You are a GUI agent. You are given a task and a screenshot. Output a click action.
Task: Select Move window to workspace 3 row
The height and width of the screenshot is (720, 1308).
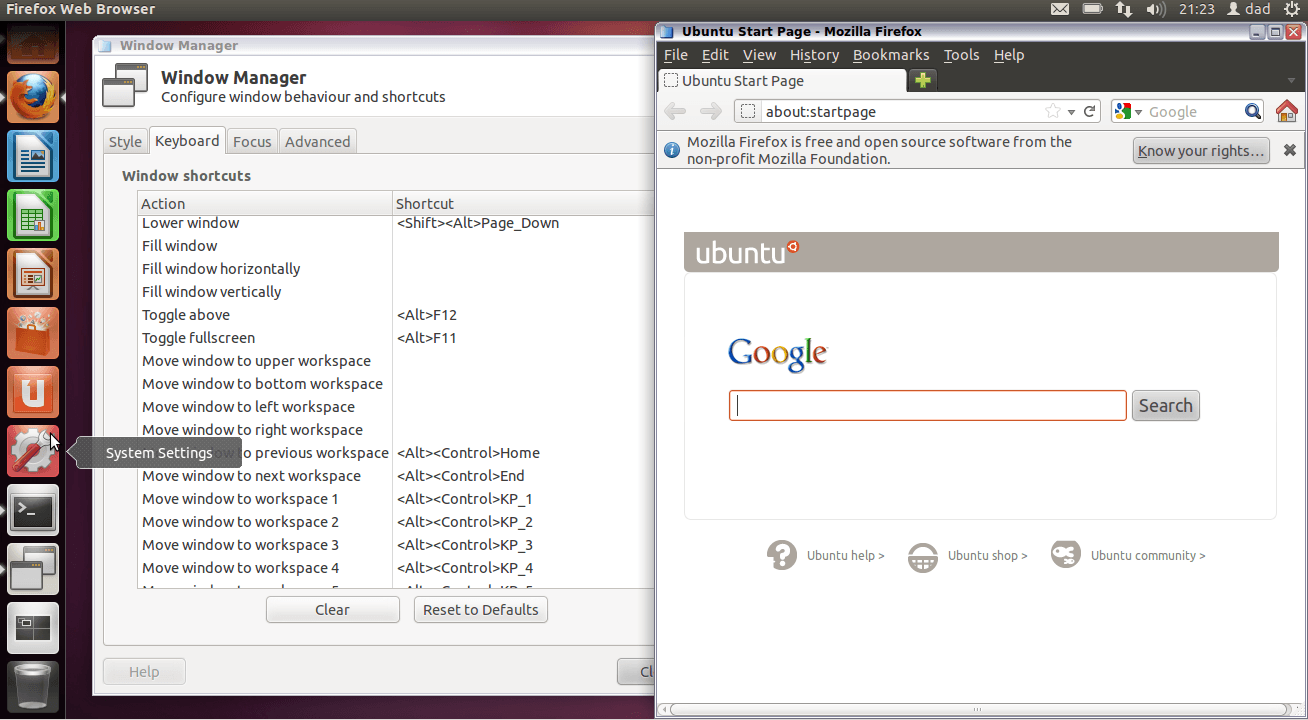(396, 545)
